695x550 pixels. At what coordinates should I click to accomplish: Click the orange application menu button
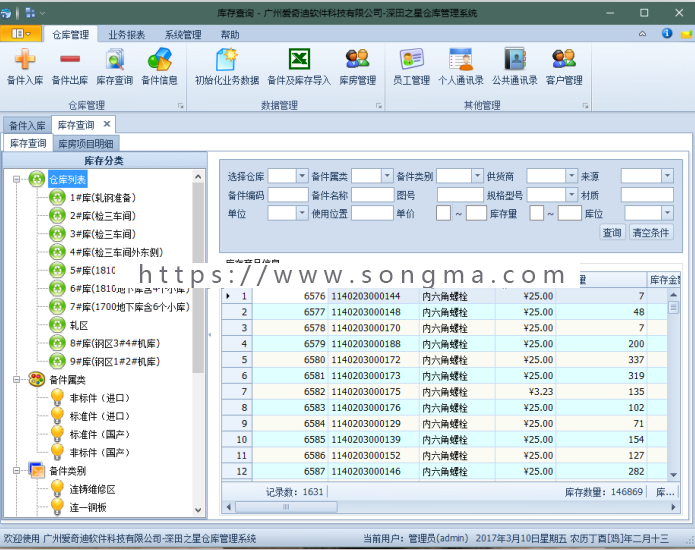21,34
